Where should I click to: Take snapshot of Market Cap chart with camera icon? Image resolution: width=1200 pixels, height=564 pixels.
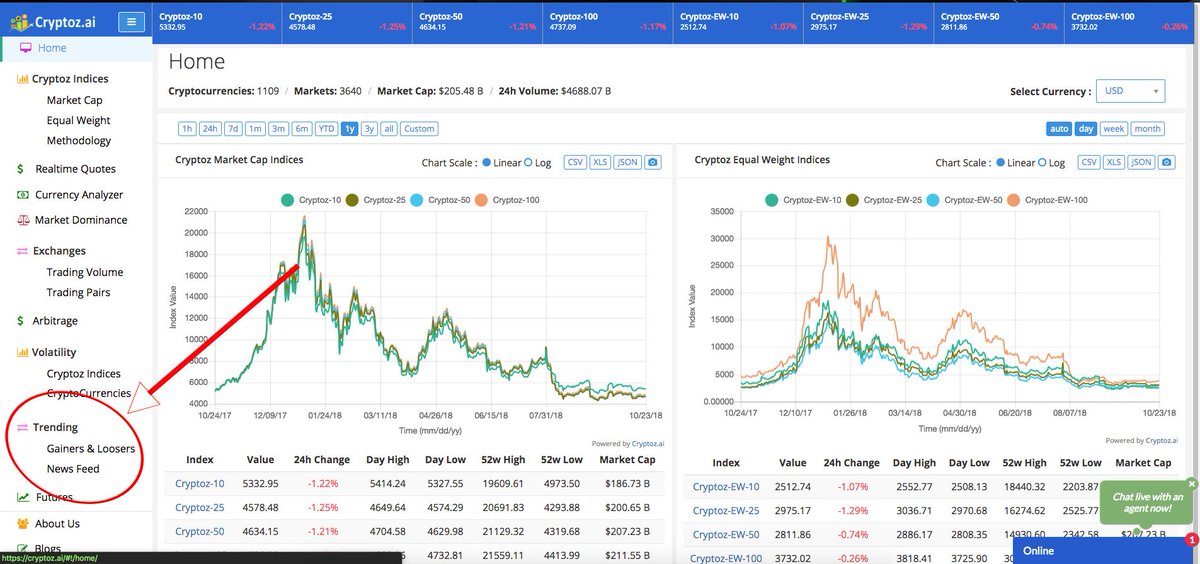coord(653,162)
